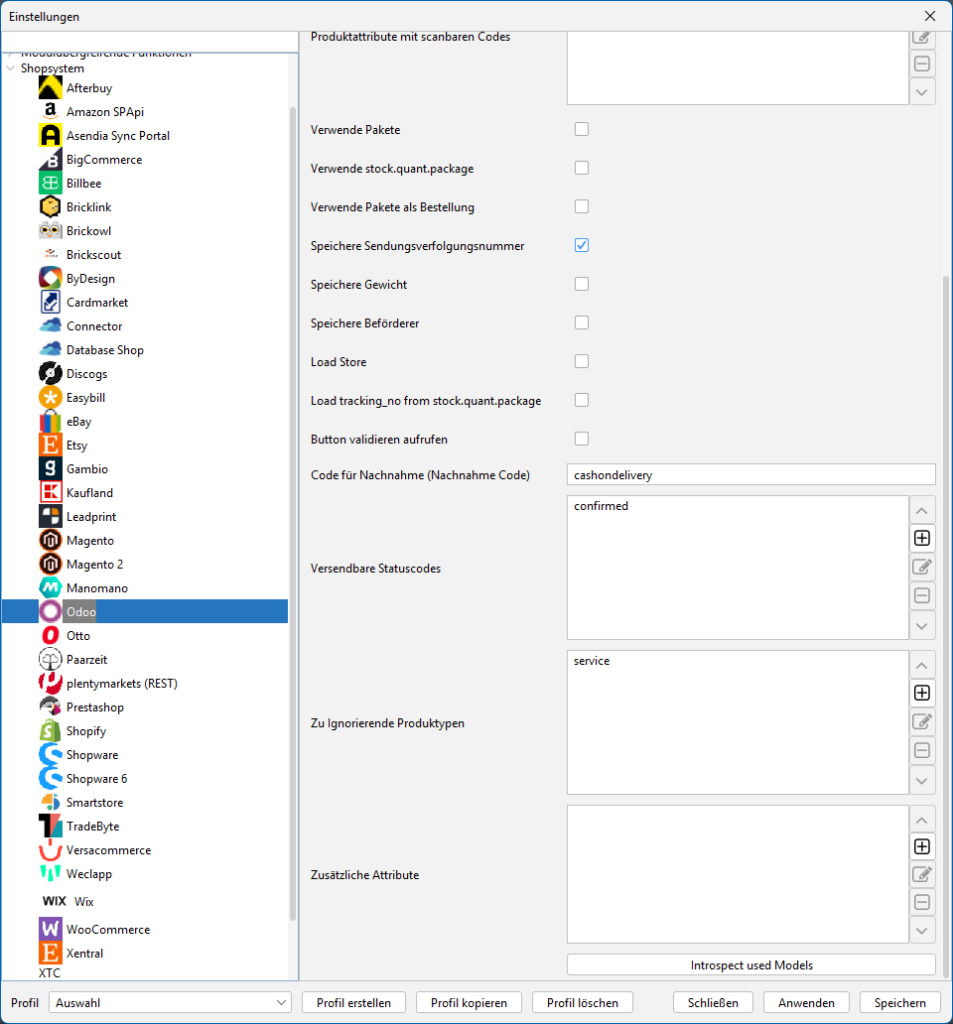The height and width of the screenshot is (1024, 953).
Task: Open the Profil Auswahl dropdown
Action: (x=170, y=1002)
